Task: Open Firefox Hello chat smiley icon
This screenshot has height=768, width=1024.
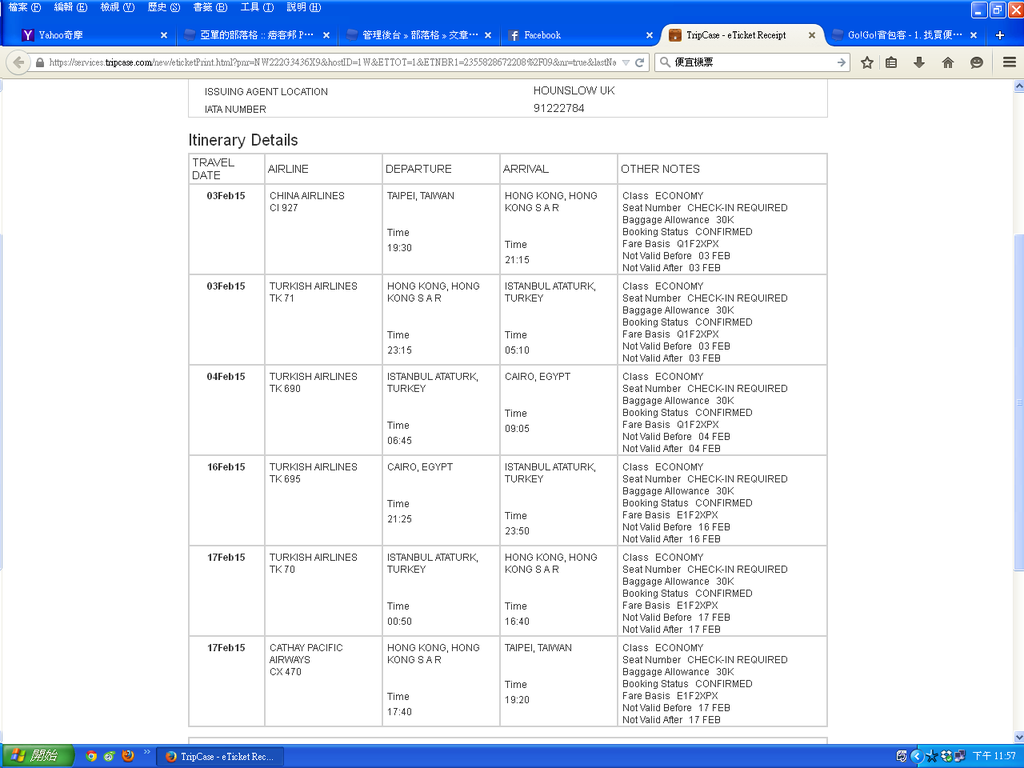Action: [976, 61]
